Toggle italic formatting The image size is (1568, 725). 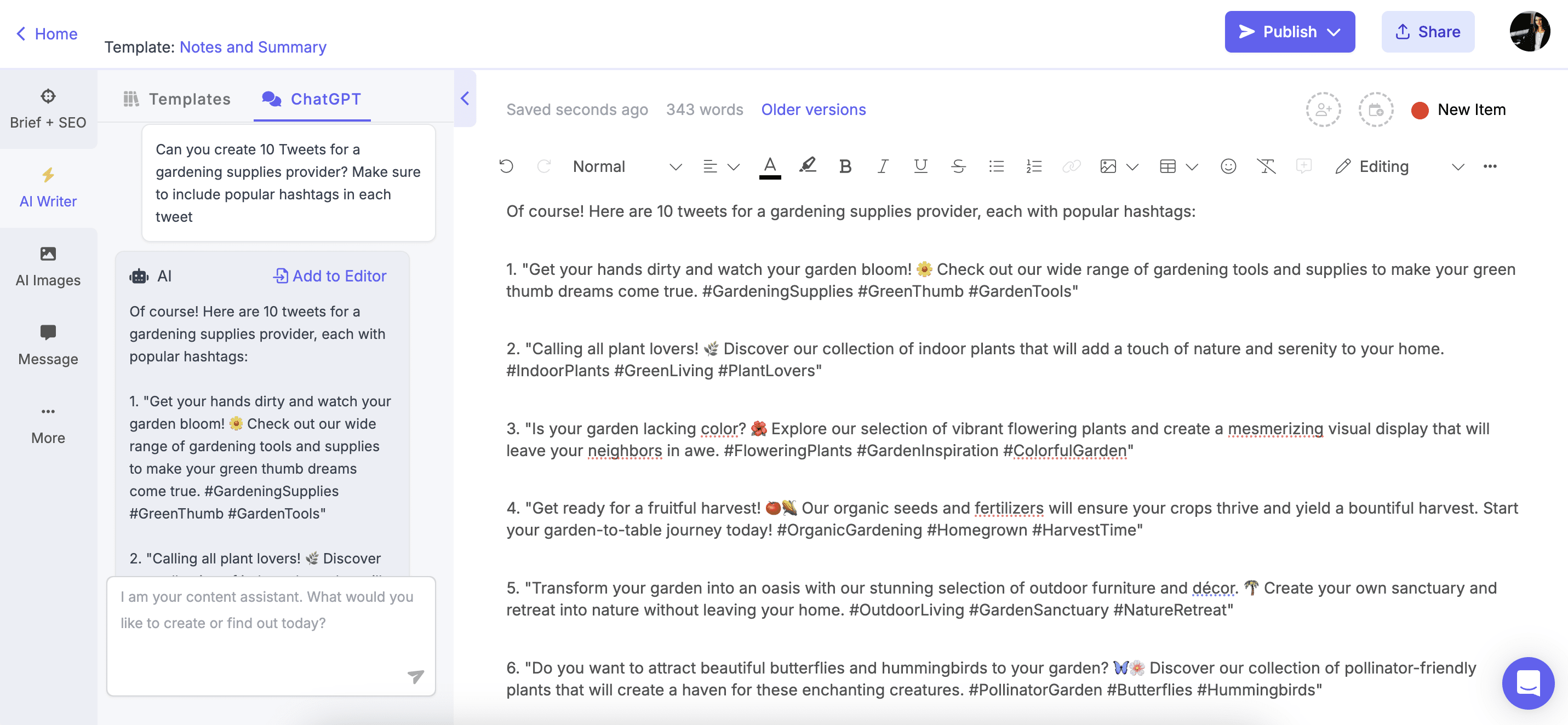[x=883, y=166]
